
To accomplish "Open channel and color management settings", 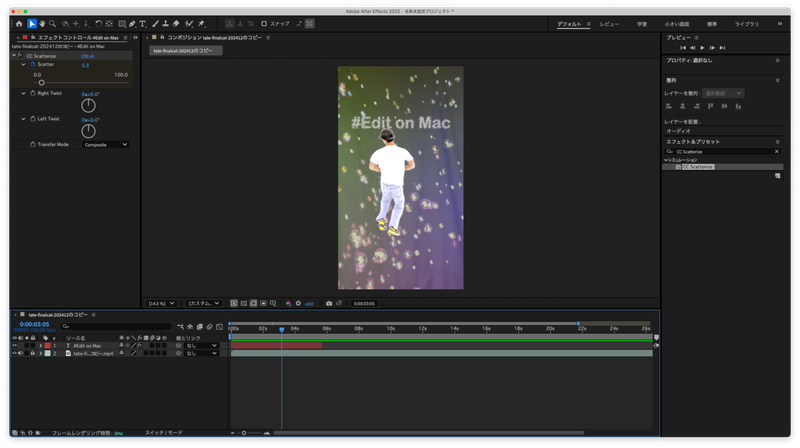I will point(288,303).
